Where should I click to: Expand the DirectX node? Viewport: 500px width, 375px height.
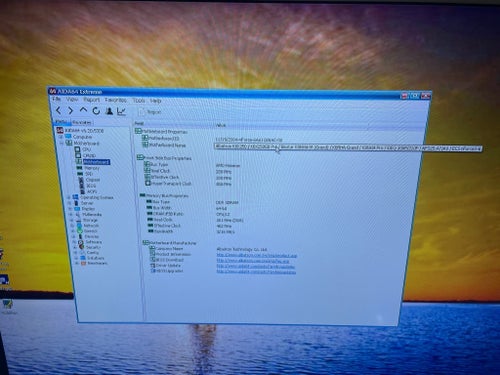tap(73, 231)
